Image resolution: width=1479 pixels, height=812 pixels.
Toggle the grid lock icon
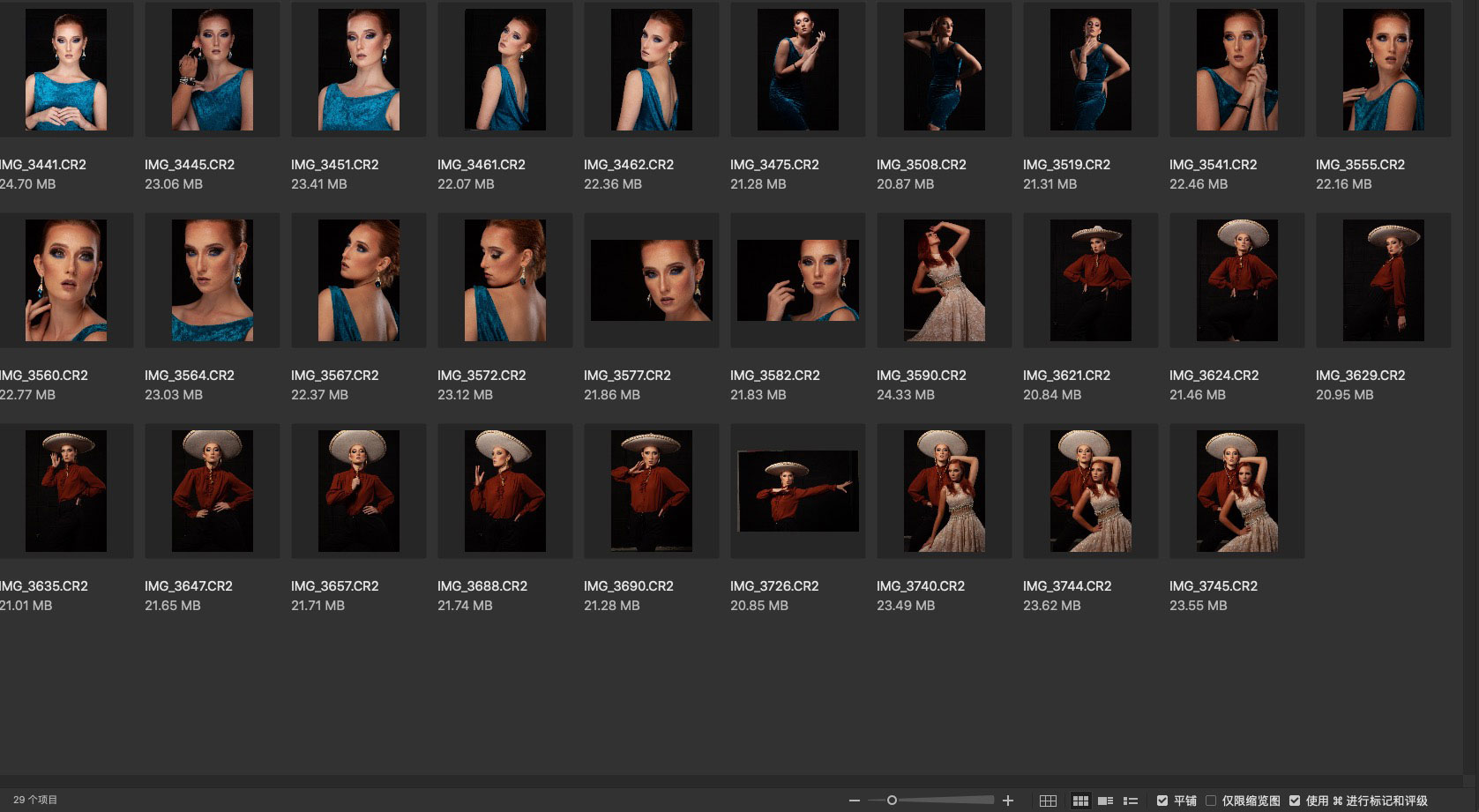(1048, 801)
